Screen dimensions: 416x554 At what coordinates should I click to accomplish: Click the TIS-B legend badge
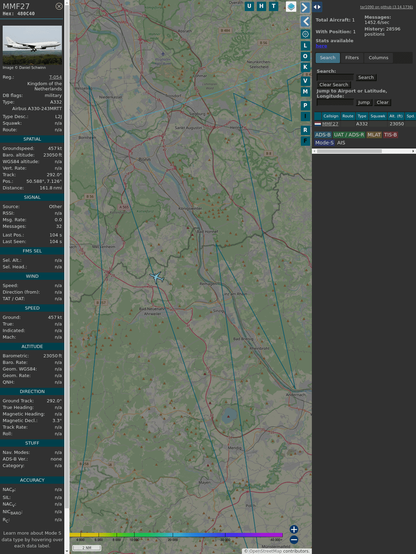pos(391,135)
